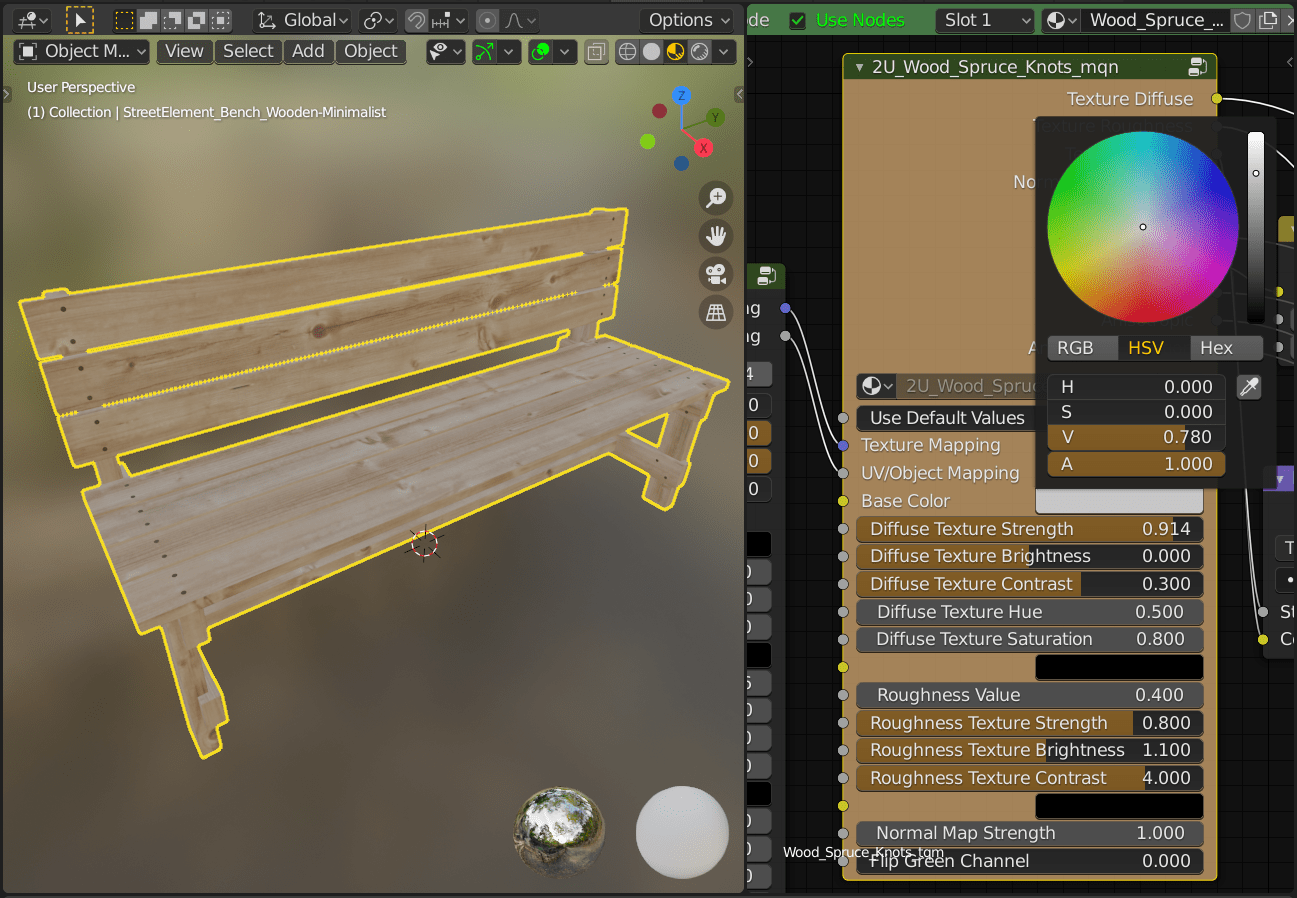
Task: Toggle viewport overlays
Action: point(541,51)
